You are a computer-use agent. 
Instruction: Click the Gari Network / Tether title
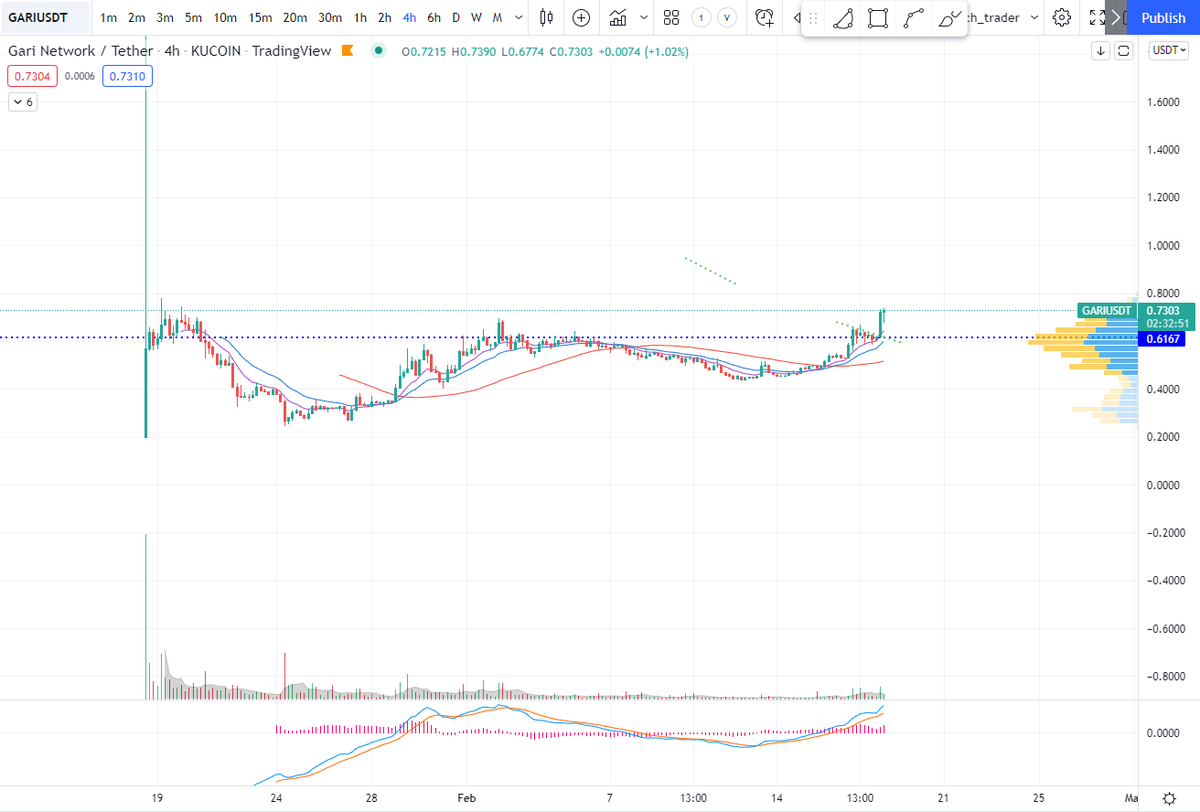(81, 51)
